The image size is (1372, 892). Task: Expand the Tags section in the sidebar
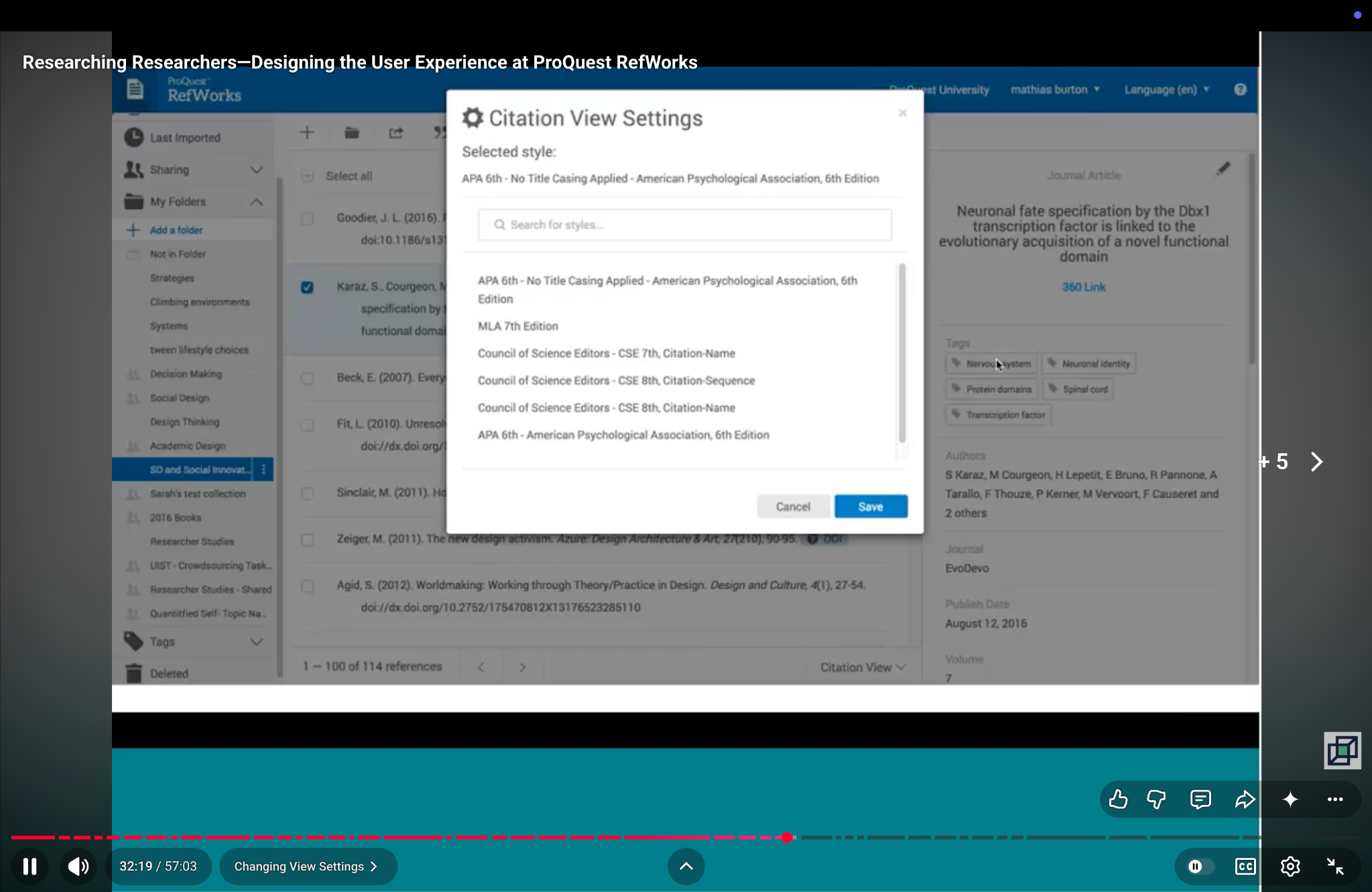click(x=256, y=641)
